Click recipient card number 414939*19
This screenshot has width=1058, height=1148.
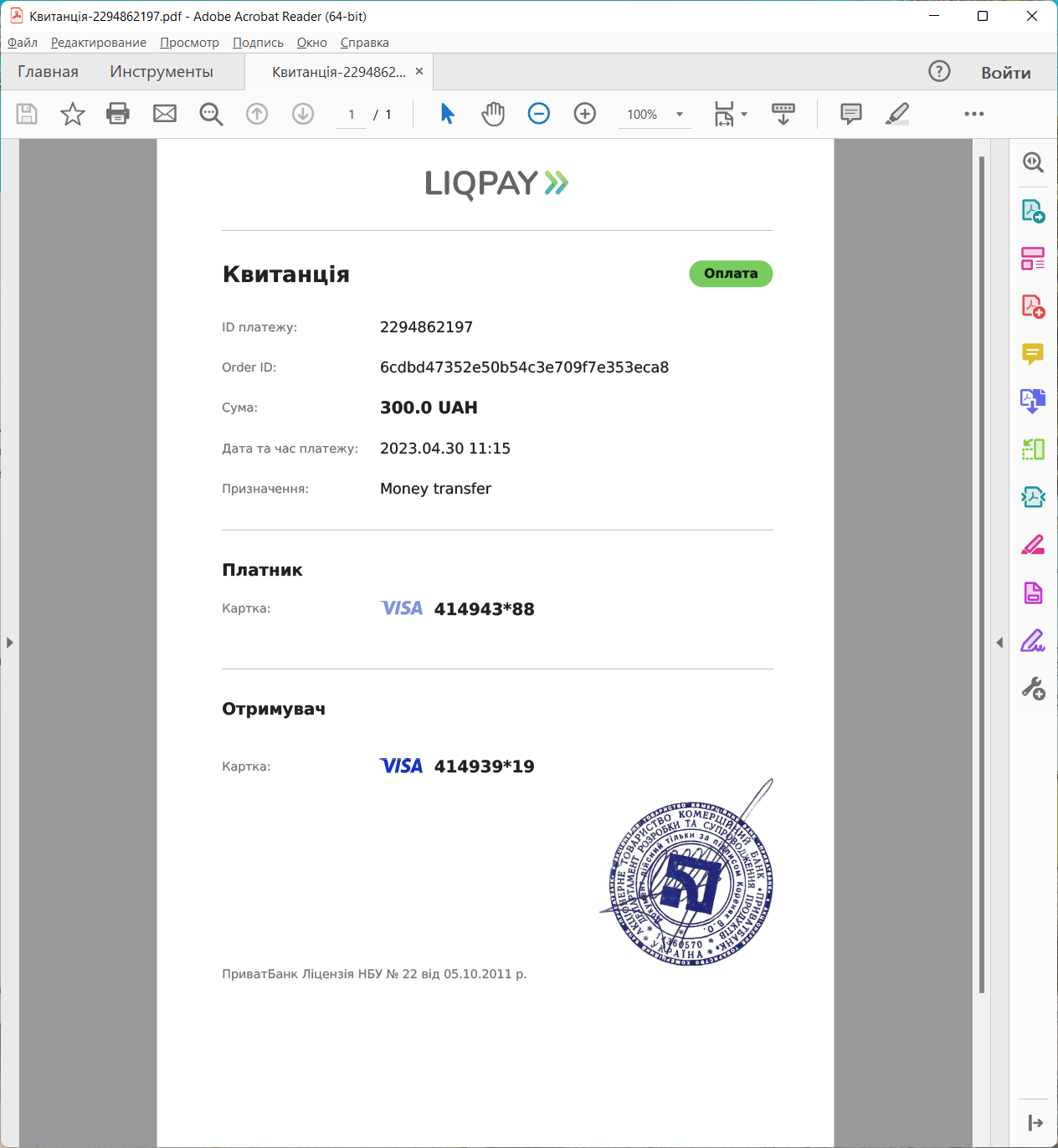(484, 766)
